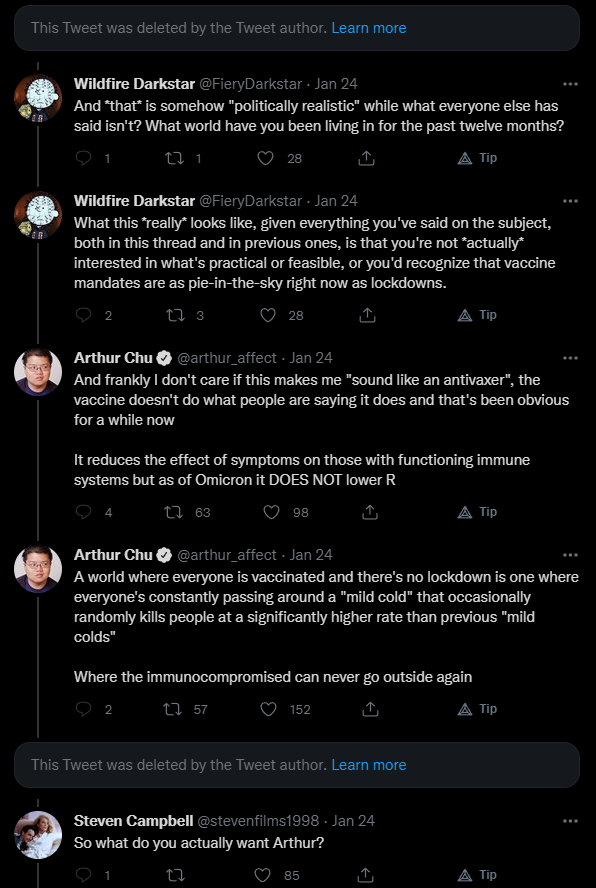Open more options on first Wildfire Darkstar tweet
596x888 pixels.
pos(570,84)
